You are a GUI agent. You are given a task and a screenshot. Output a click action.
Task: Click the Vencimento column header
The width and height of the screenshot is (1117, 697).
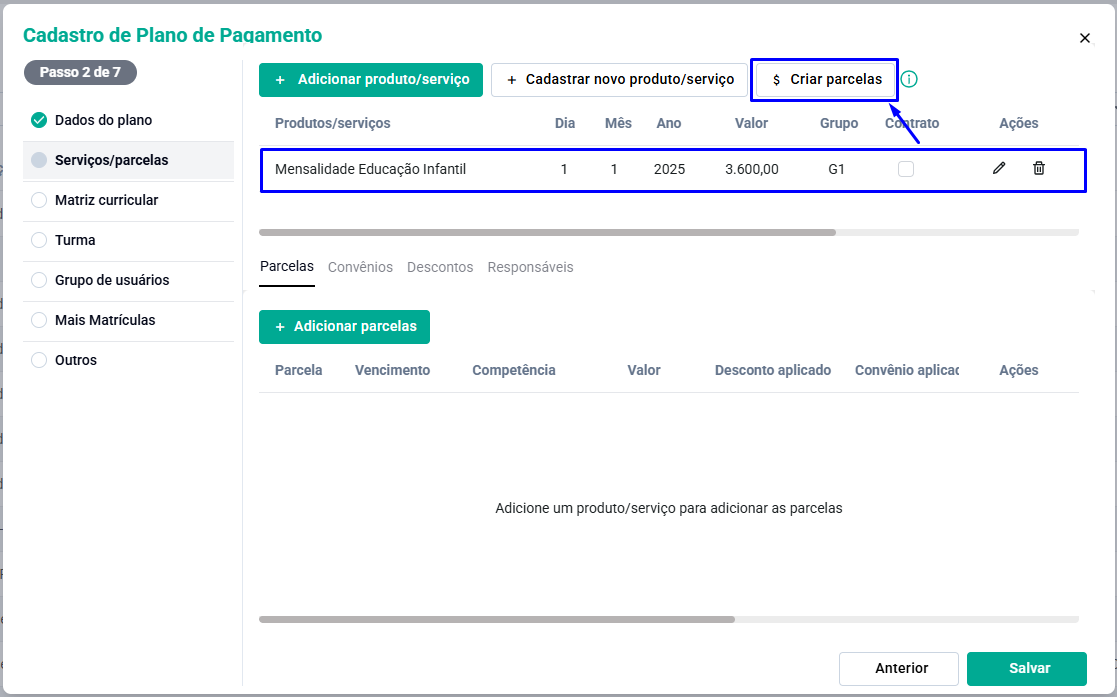pyautogui.click(x=393, y=370)
